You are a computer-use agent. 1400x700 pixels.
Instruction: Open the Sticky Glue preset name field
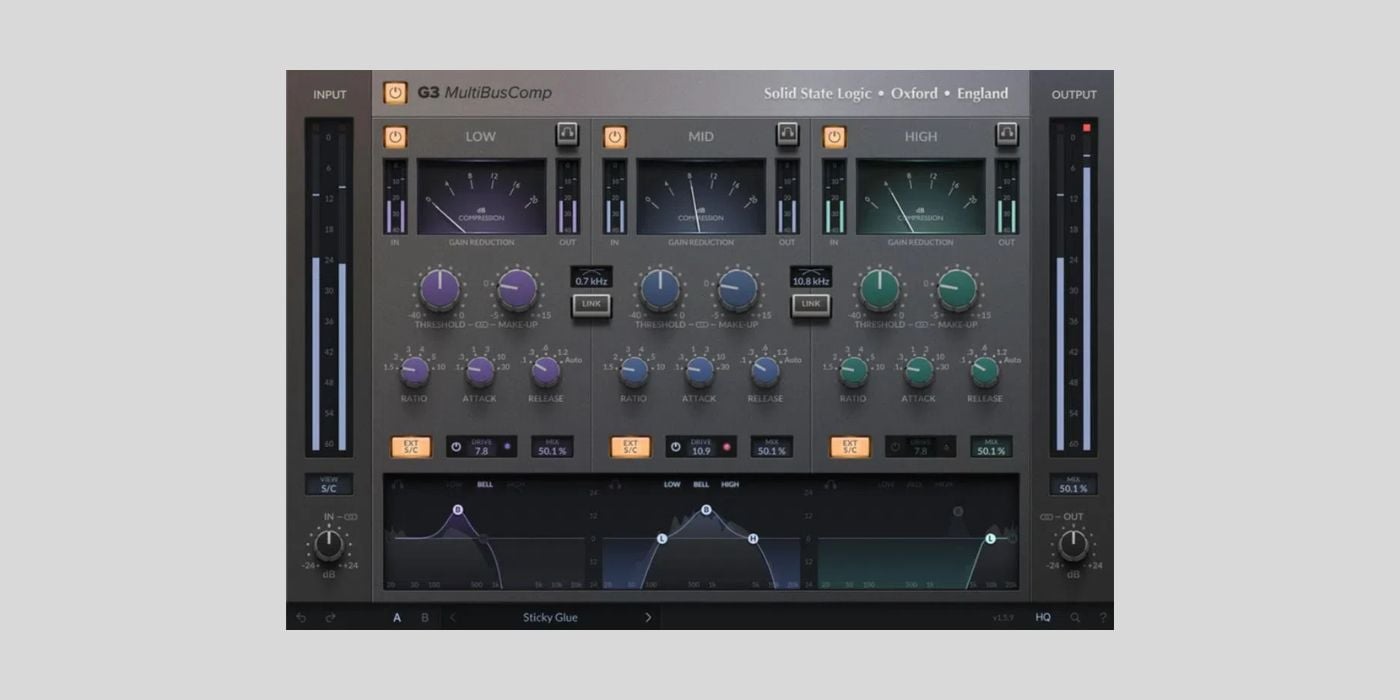(x=548, y=617)
